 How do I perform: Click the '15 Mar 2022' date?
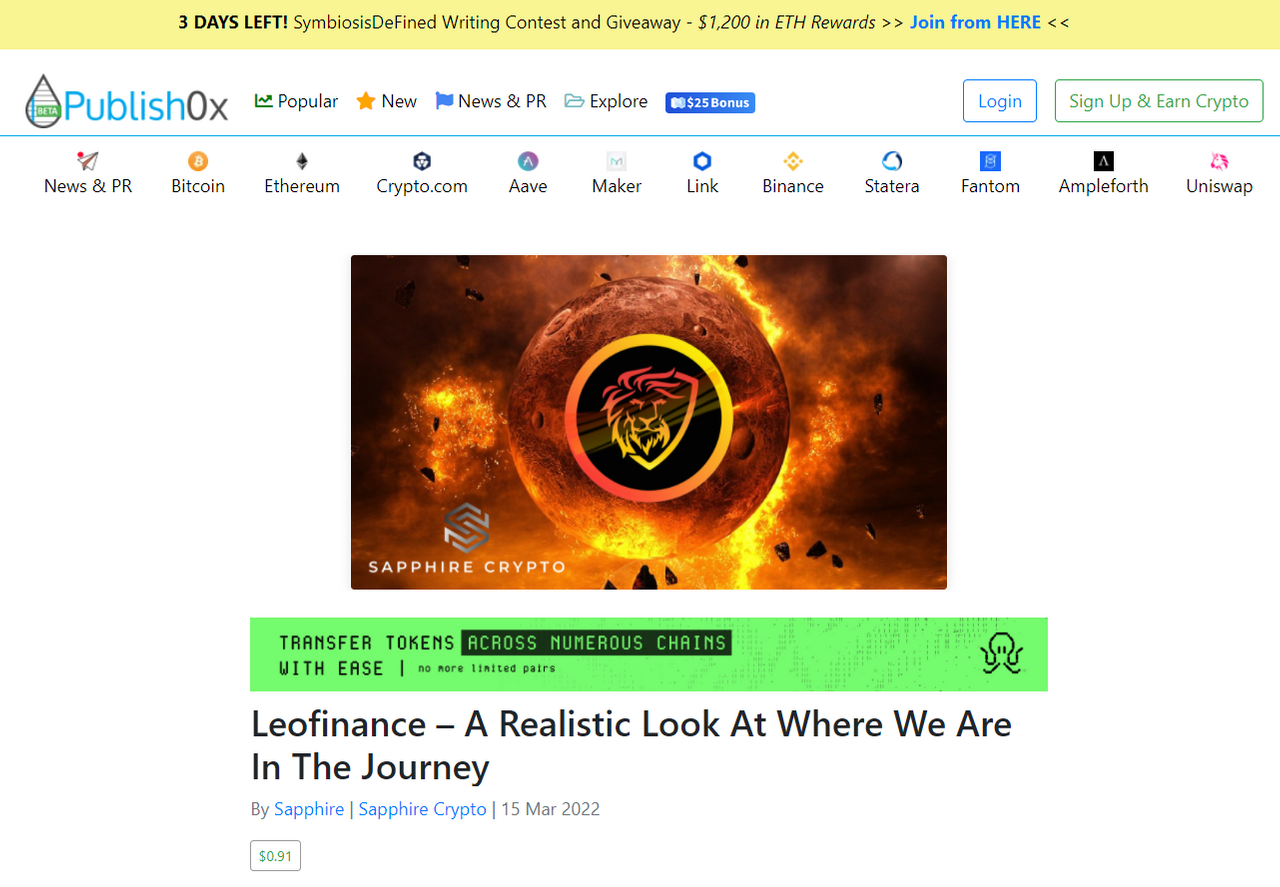coord(550,809)
